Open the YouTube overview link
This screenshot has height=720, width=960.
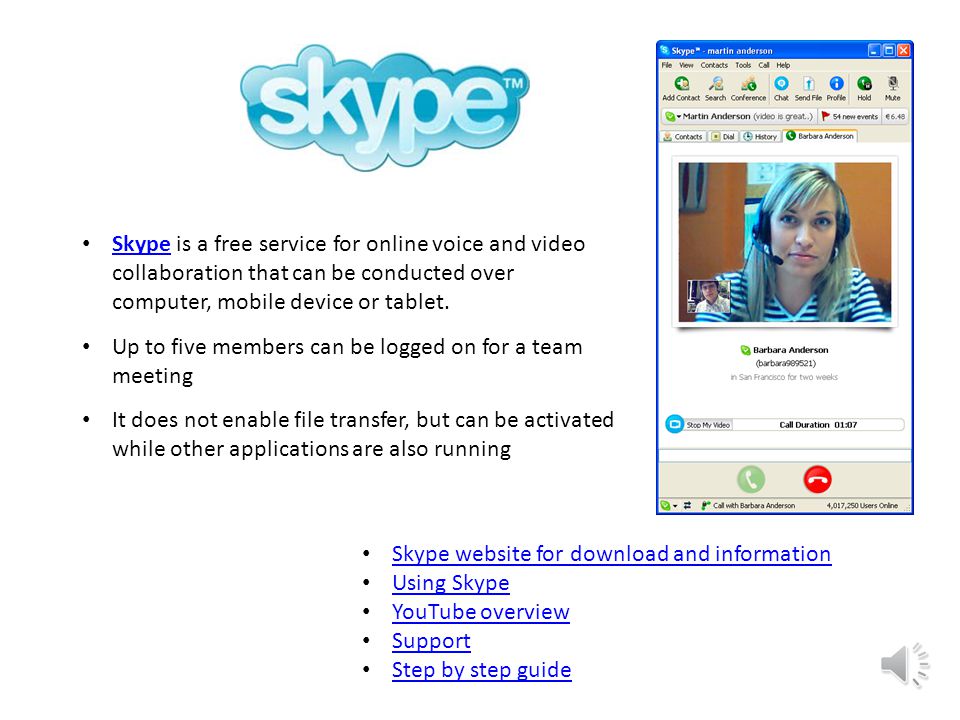coord(481,612)
